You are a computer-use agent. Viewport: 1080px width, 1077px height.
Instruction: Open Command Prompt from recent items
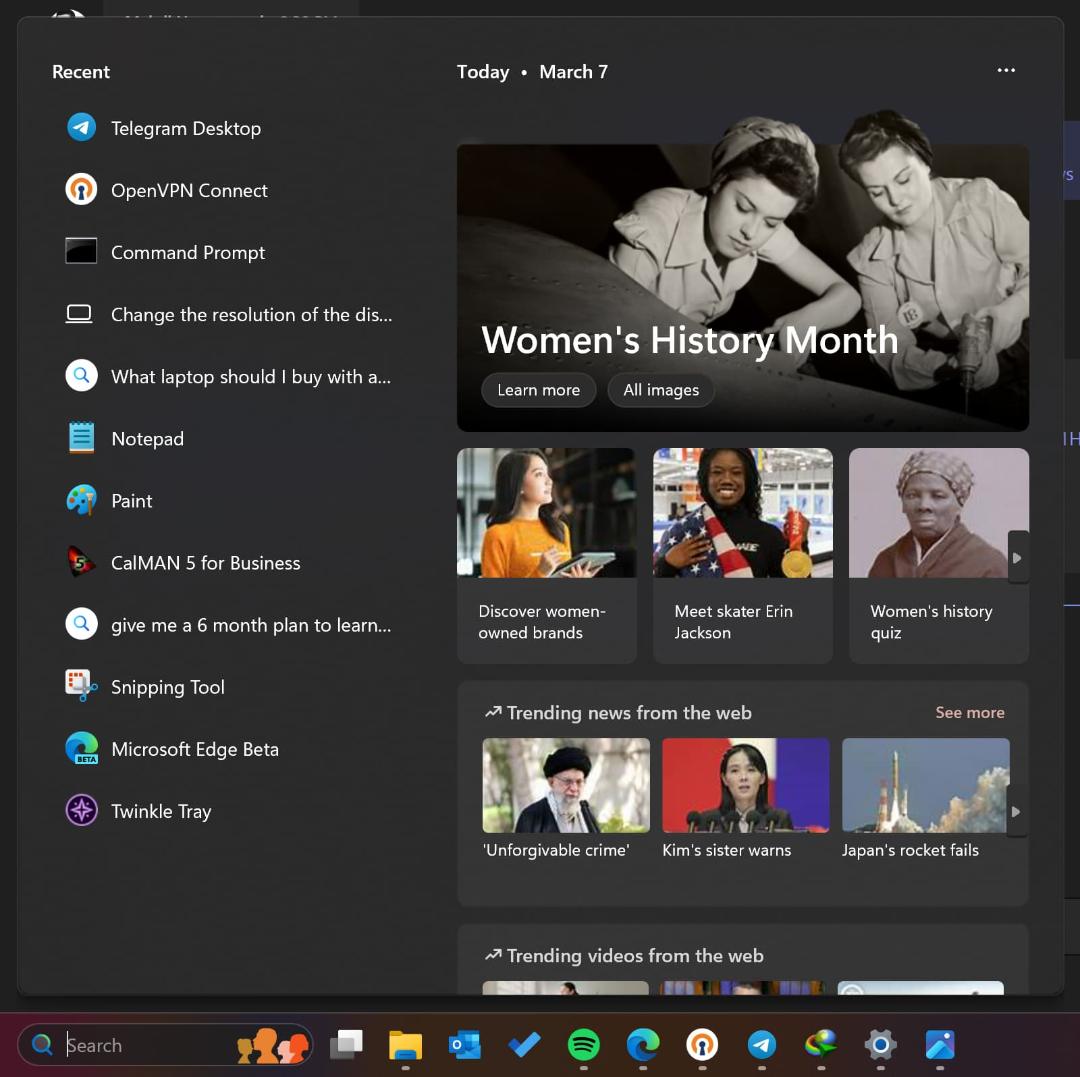click(x=165, y=252)
